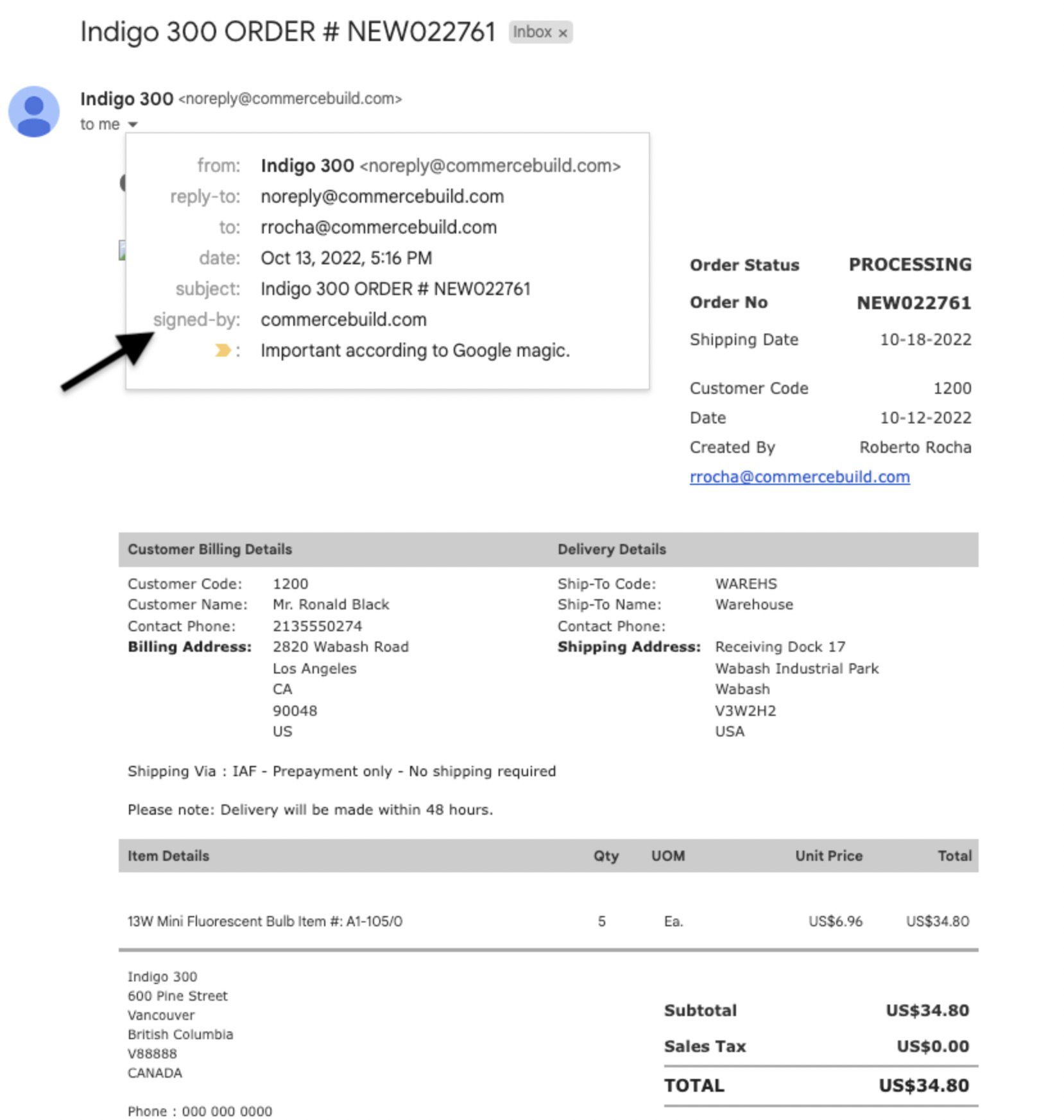The width and height of the screenshot is (1064, 1120).
Task: Click the Delivery Details header
Action: point(612,549)
